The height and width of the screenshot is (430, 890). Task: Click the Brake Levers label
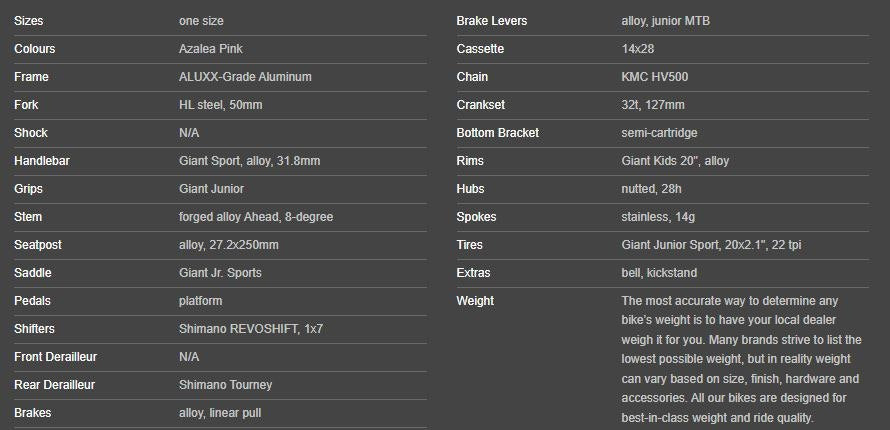point(492,21)
